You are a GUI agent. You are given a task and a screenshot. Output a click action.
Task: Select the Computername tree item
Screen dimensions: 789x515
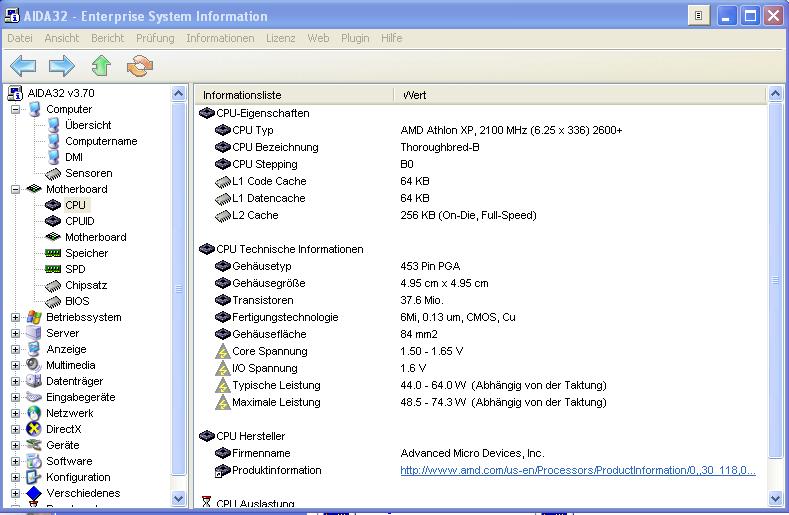(x=101, y=141)
